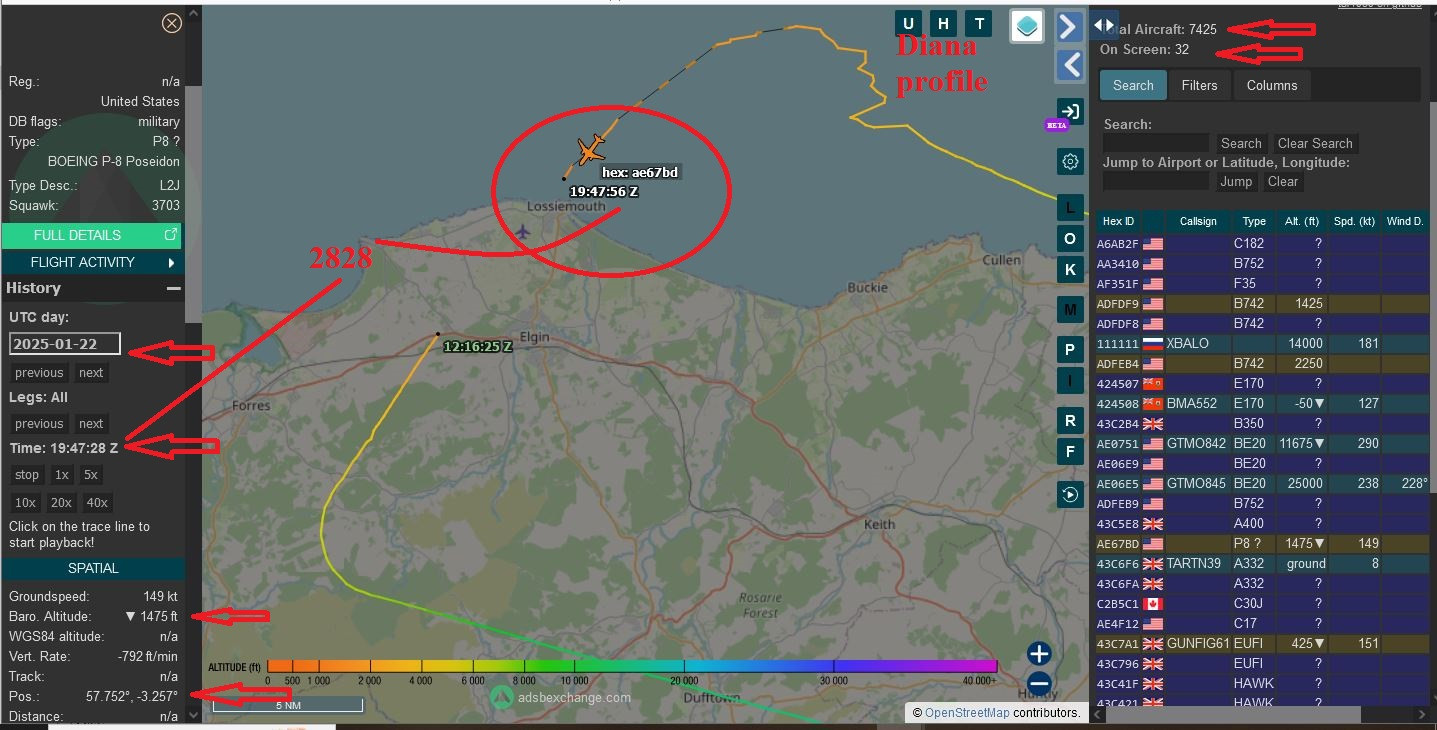Toggle the L map overlay button
This screenshot has height=730, width=1437.
pos(1070,208)
